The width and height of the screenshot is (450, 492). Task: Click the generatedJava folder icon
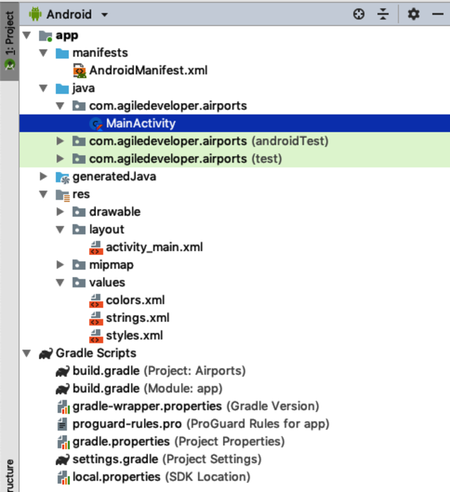coord(62,177)
